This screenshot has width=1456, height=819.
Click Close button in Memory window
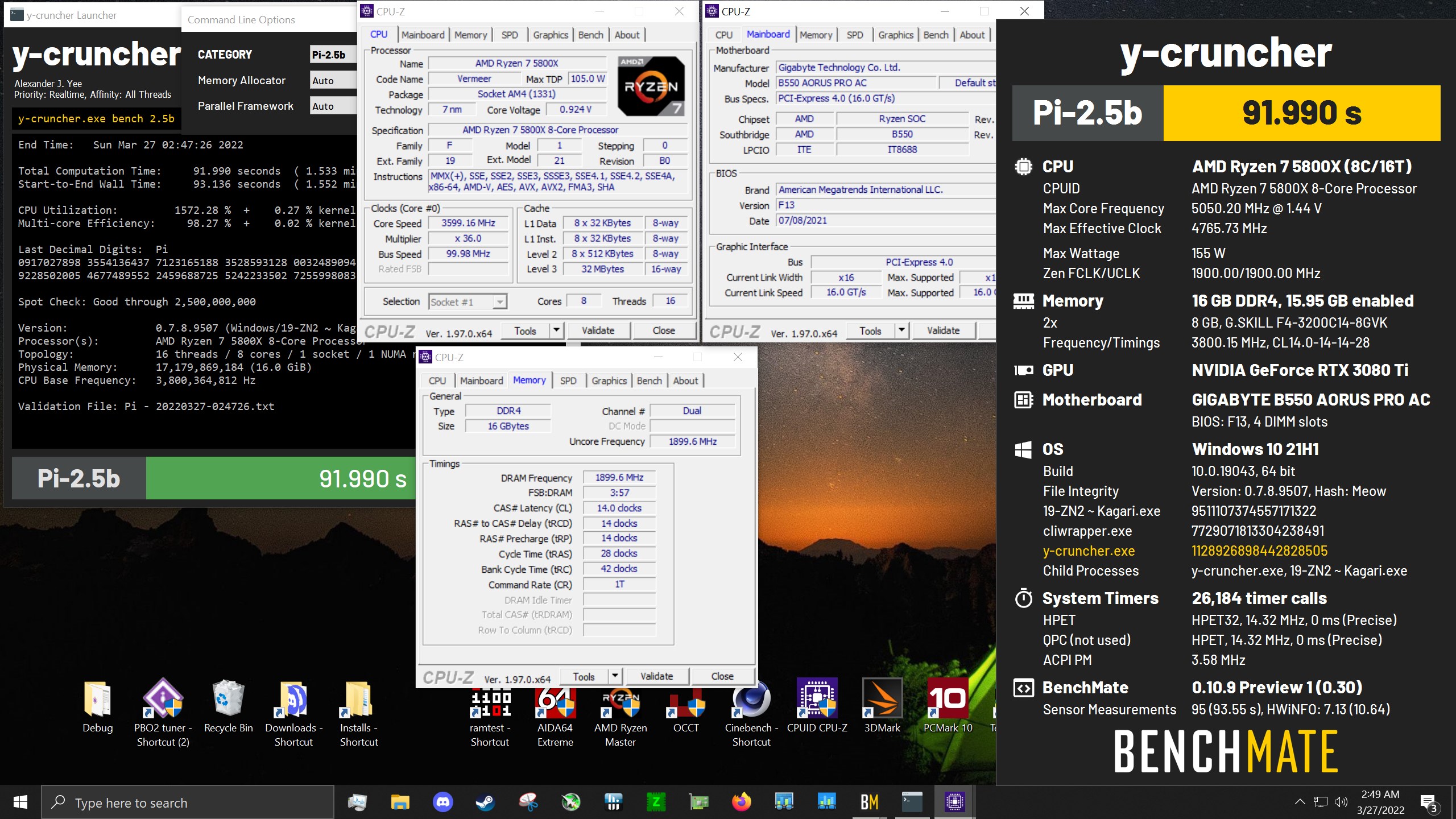722,676
